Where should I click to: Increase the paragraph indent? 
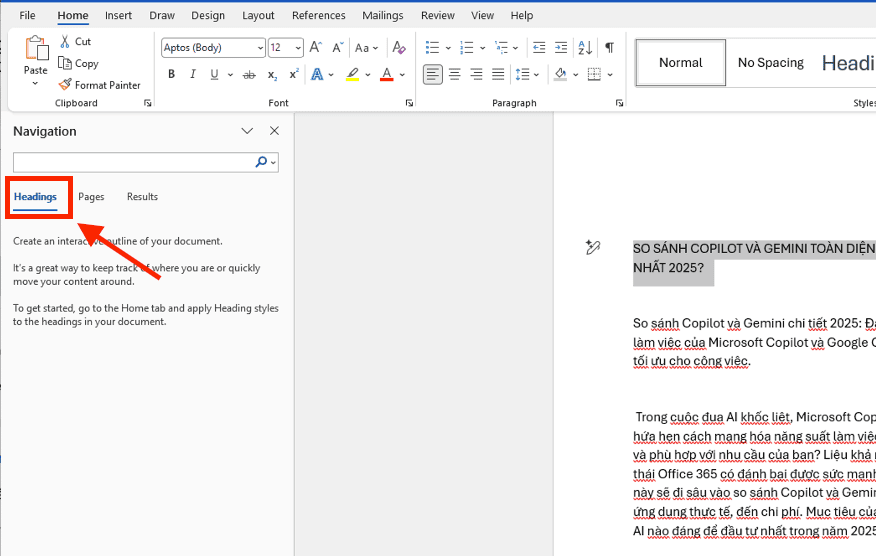[x=561, y=48]
